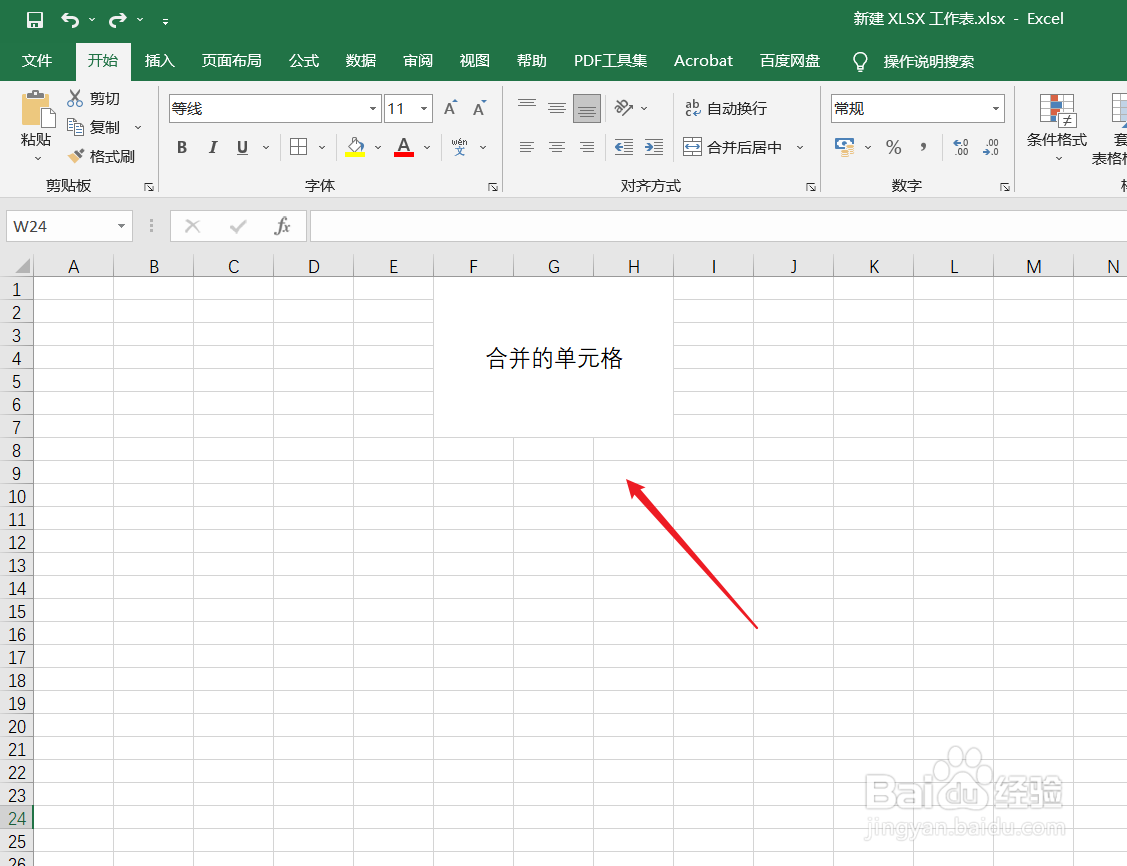This screenshot has height=866, width=1127.
Task: Open the 对齐方式 dialog launcher
Action: [811, 187]
